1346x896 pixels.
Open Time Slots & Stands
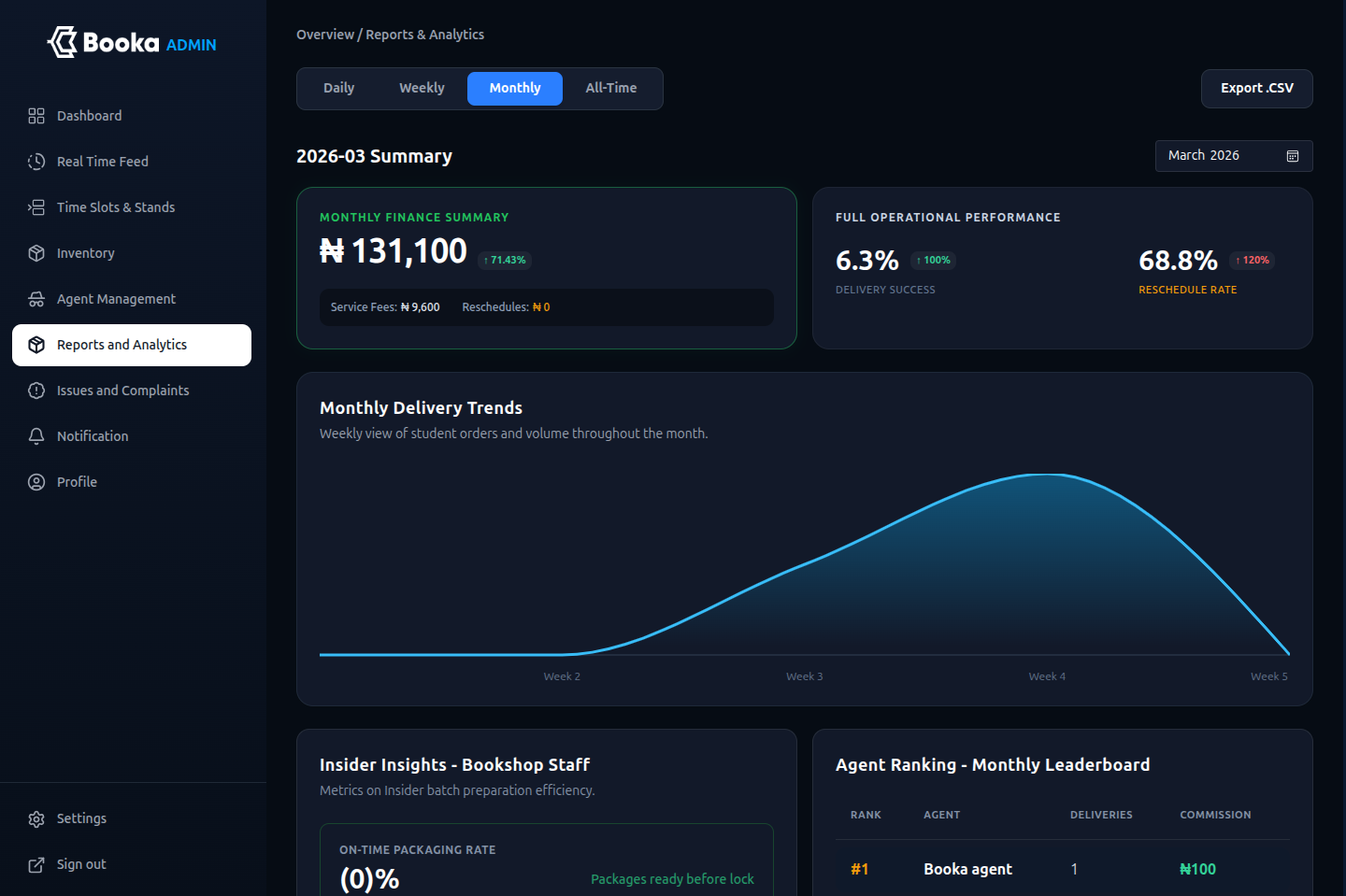[x=132, y=207]
